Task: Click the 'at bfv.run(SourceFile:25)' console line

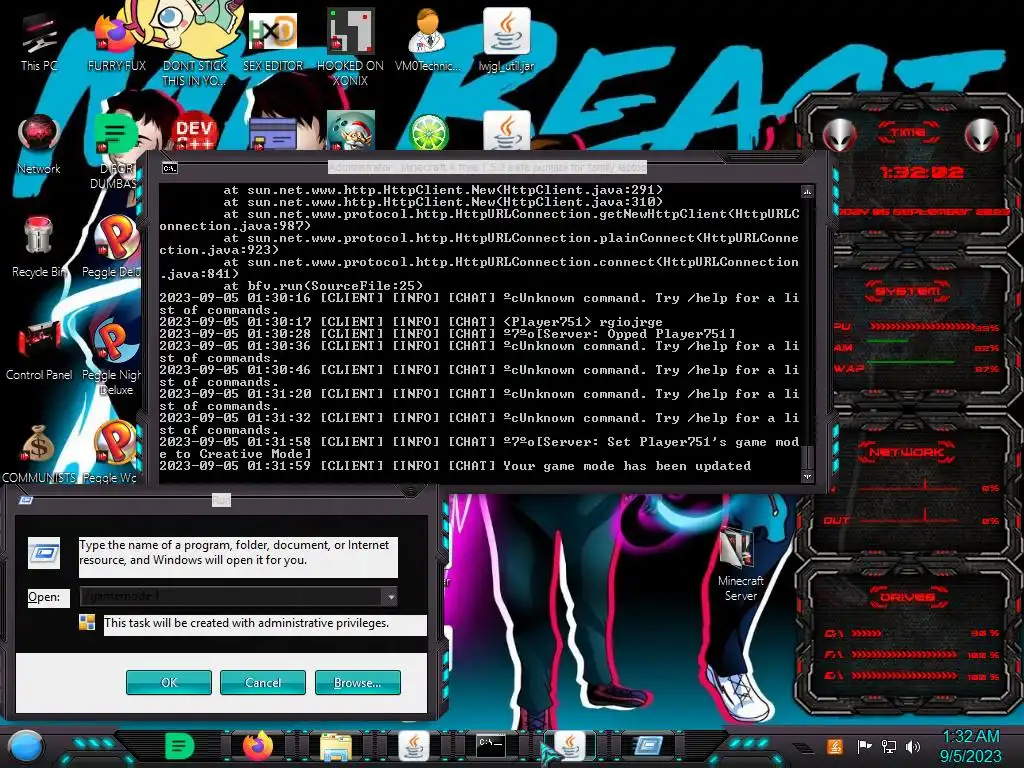Action: [x=323, y=285]
